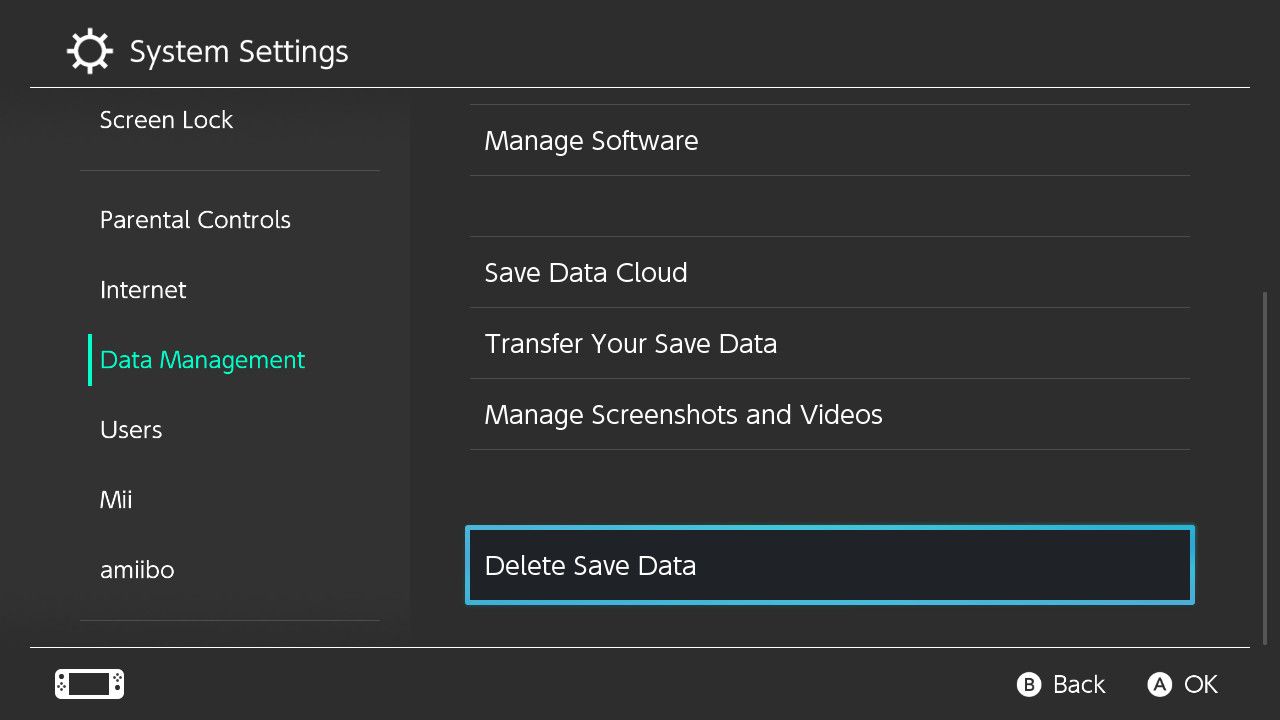Image resolution: width=1280 pixels, height=720 pixels.
Task: Open the Screen Lock settings
Action: pos(166,119)
